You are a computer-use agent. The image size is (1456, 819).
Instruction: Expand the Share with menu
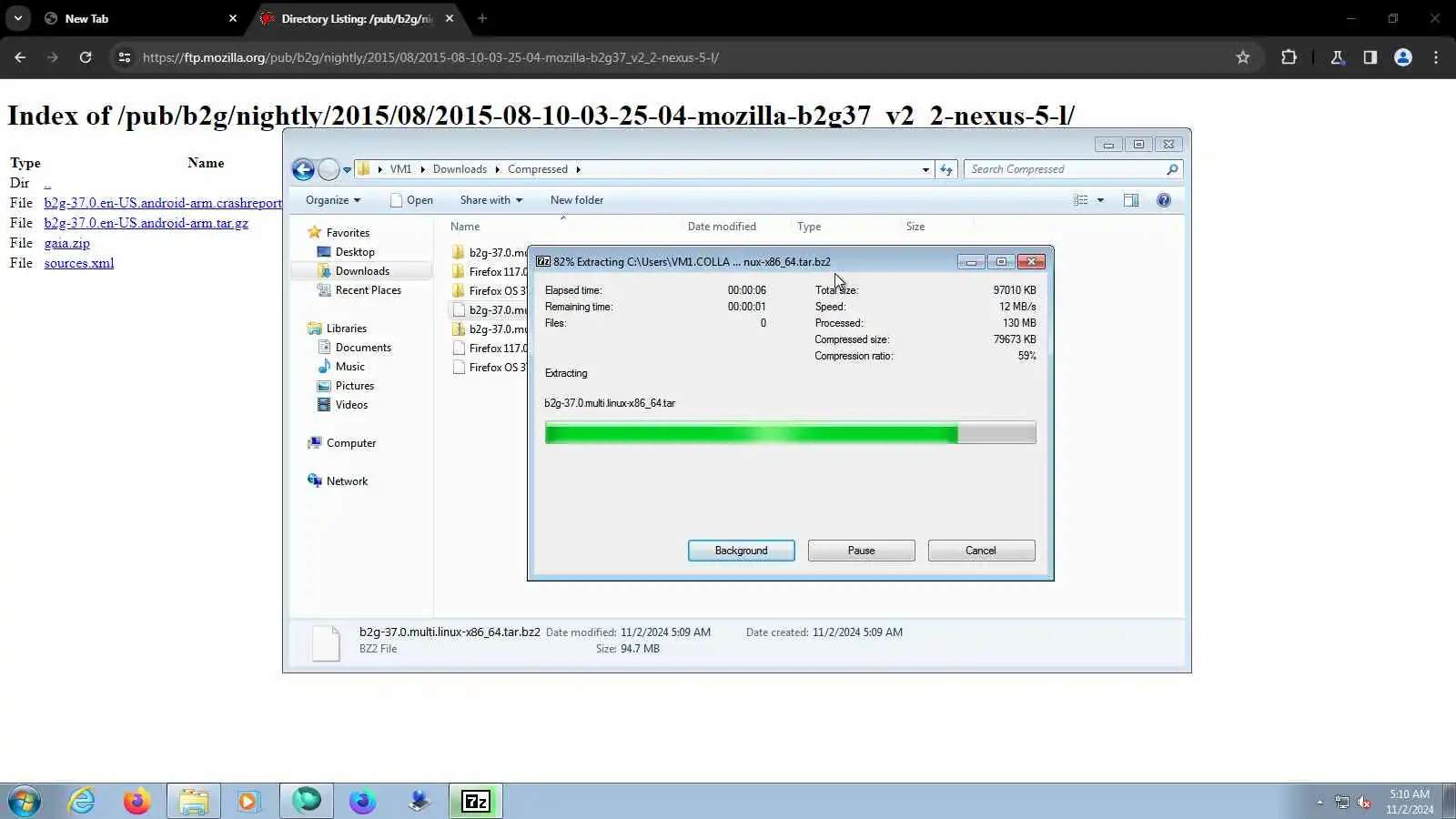tap(490, 200)
